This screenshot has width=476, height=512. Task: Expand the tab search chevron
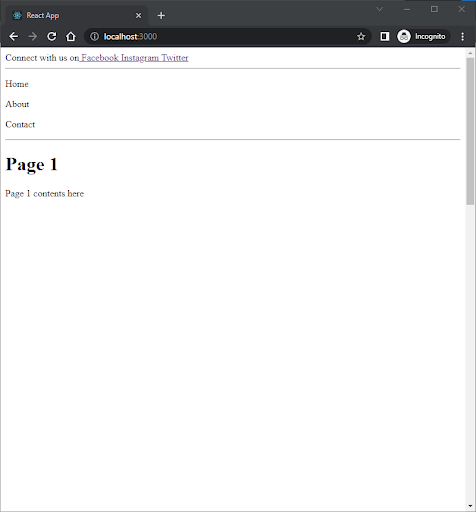(x=379, y=9)
